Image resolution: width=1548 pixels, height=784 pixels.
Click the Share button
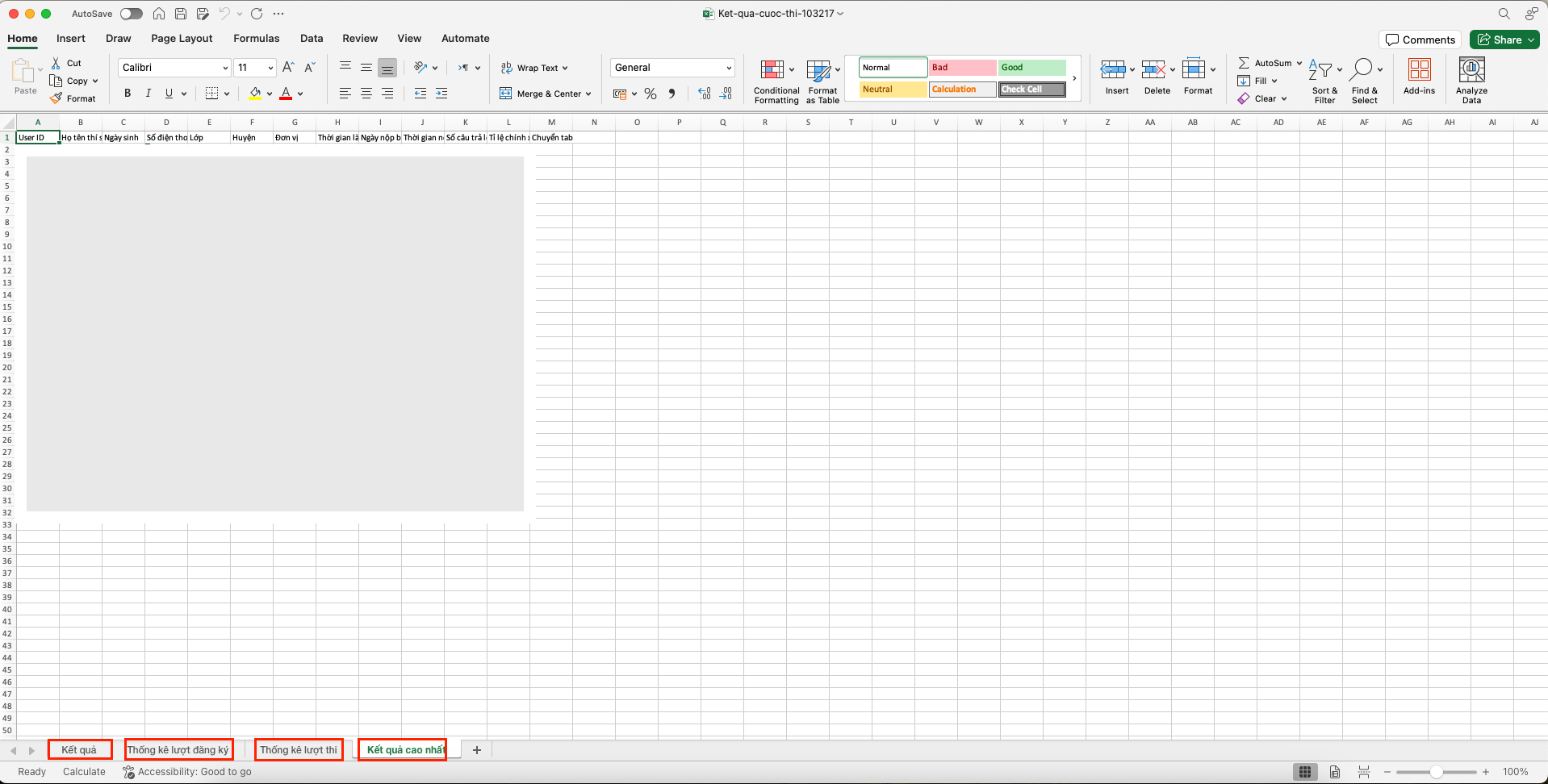pos(1504,40)
